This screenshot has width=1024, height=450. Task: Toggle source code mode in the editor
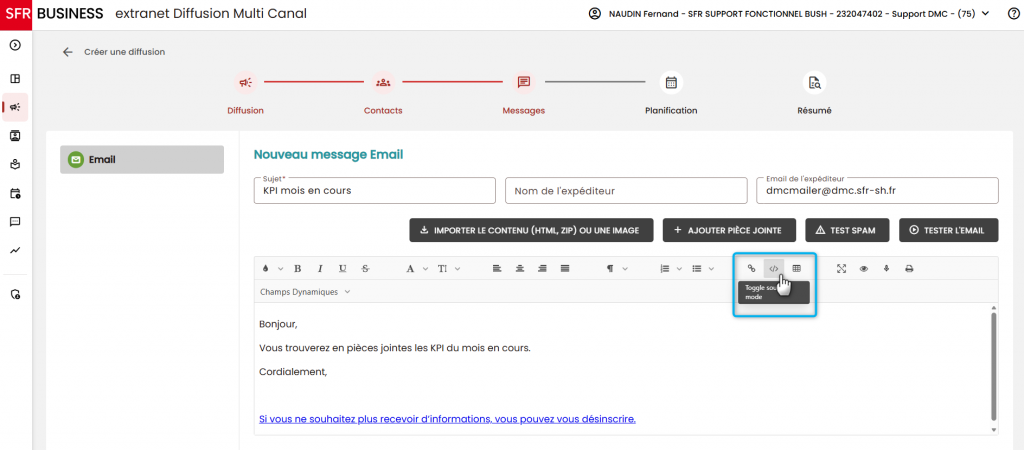point(774,268)
